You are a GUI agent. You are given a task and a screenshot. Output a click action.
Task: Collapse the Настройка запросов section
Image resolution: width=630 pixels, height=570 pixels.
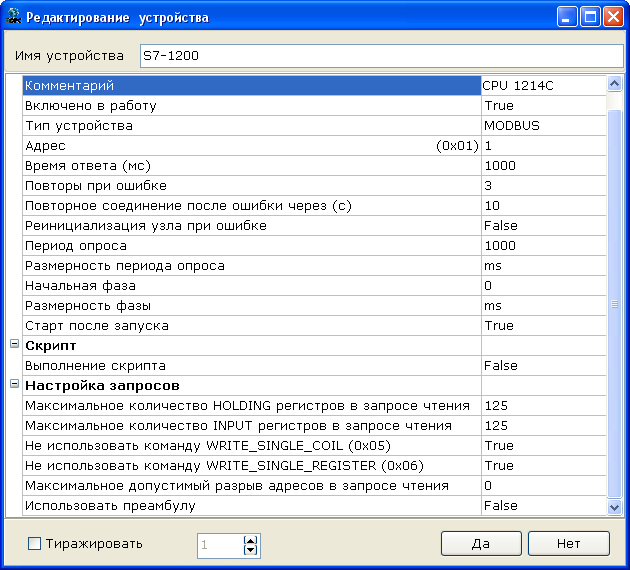pos(14,384)
